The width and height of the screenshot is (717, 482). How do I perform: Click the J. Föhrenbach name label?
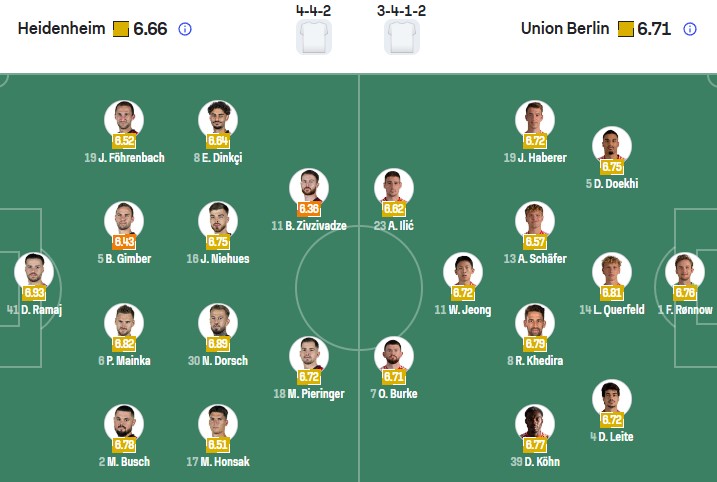(x=123, y=157)
